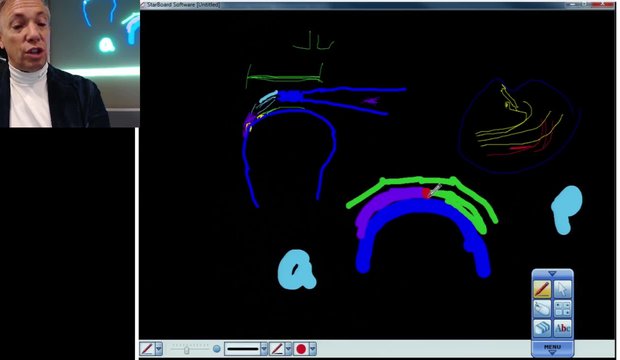
Task: Click the pen type icon in bottom toolbar
Action: click(x=147, y=349)
